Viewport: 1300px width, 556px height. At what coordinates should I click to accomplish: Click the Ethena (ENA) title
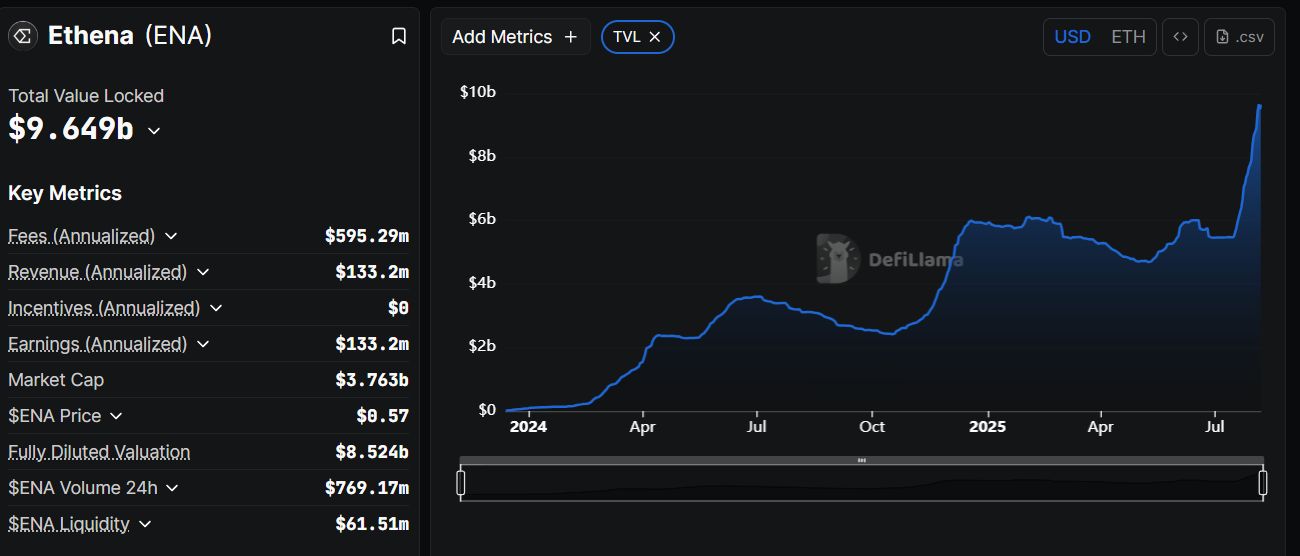pyautogui.click(x=130, y=36)
